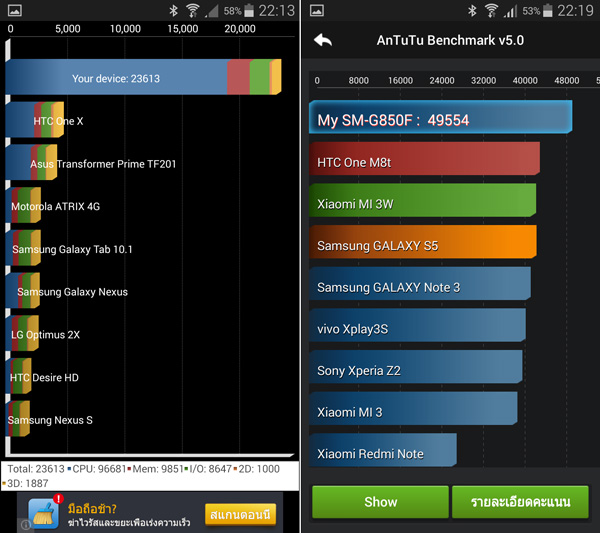The image size is (600, 533).
Task: Tap the มือถือช้า? ad headline
Action: [x=92, y=509]
